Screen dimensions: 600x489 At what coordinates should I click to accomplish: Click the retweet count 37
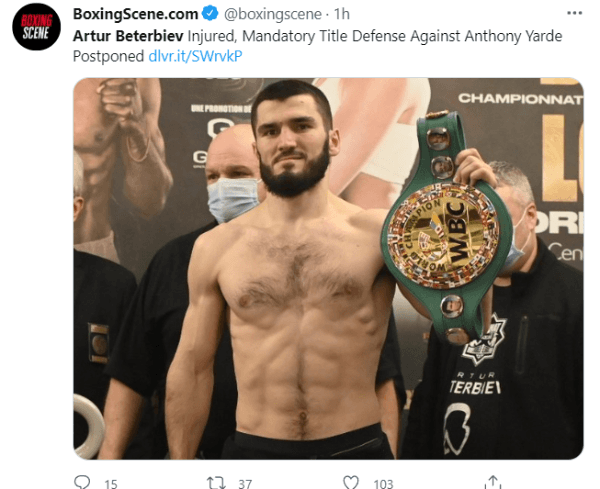[245, 484]
